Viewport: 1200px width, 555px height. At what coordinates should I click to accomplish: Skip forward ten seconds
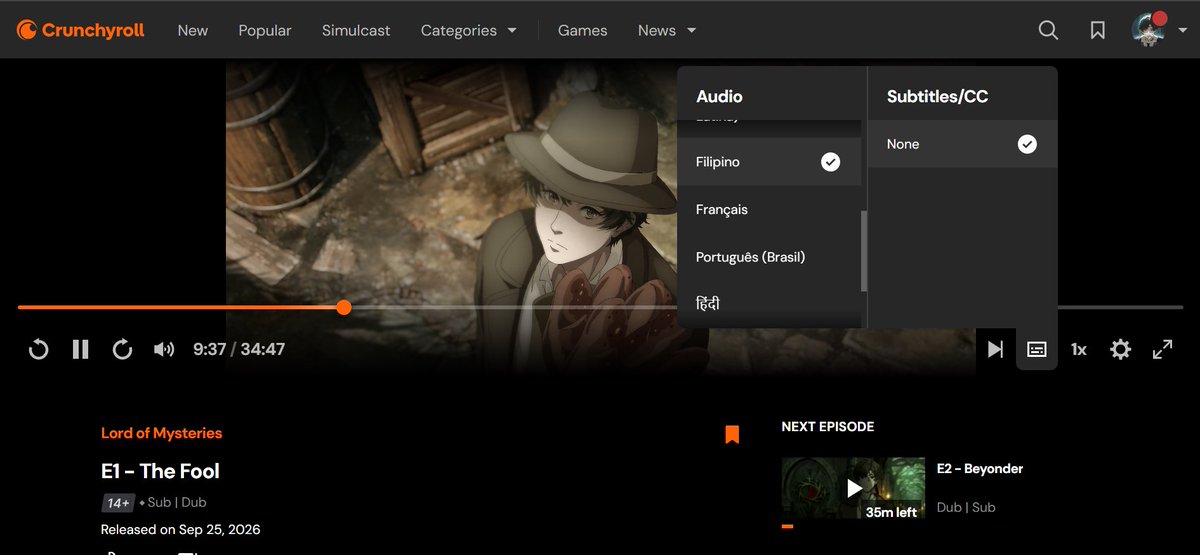[122, 349]
